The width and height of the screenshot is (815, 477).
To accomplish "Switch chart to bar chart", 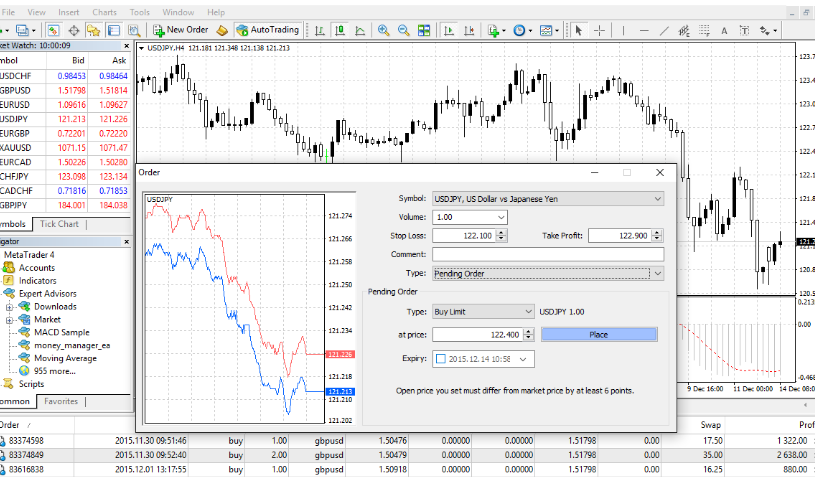I will coord(320,30).
